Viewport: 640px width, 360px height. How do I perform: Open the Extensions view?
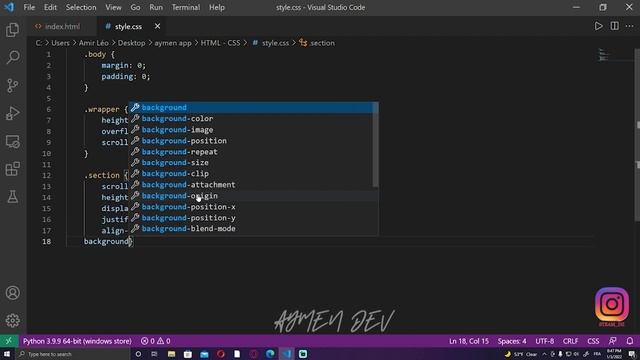coord(13,169)
